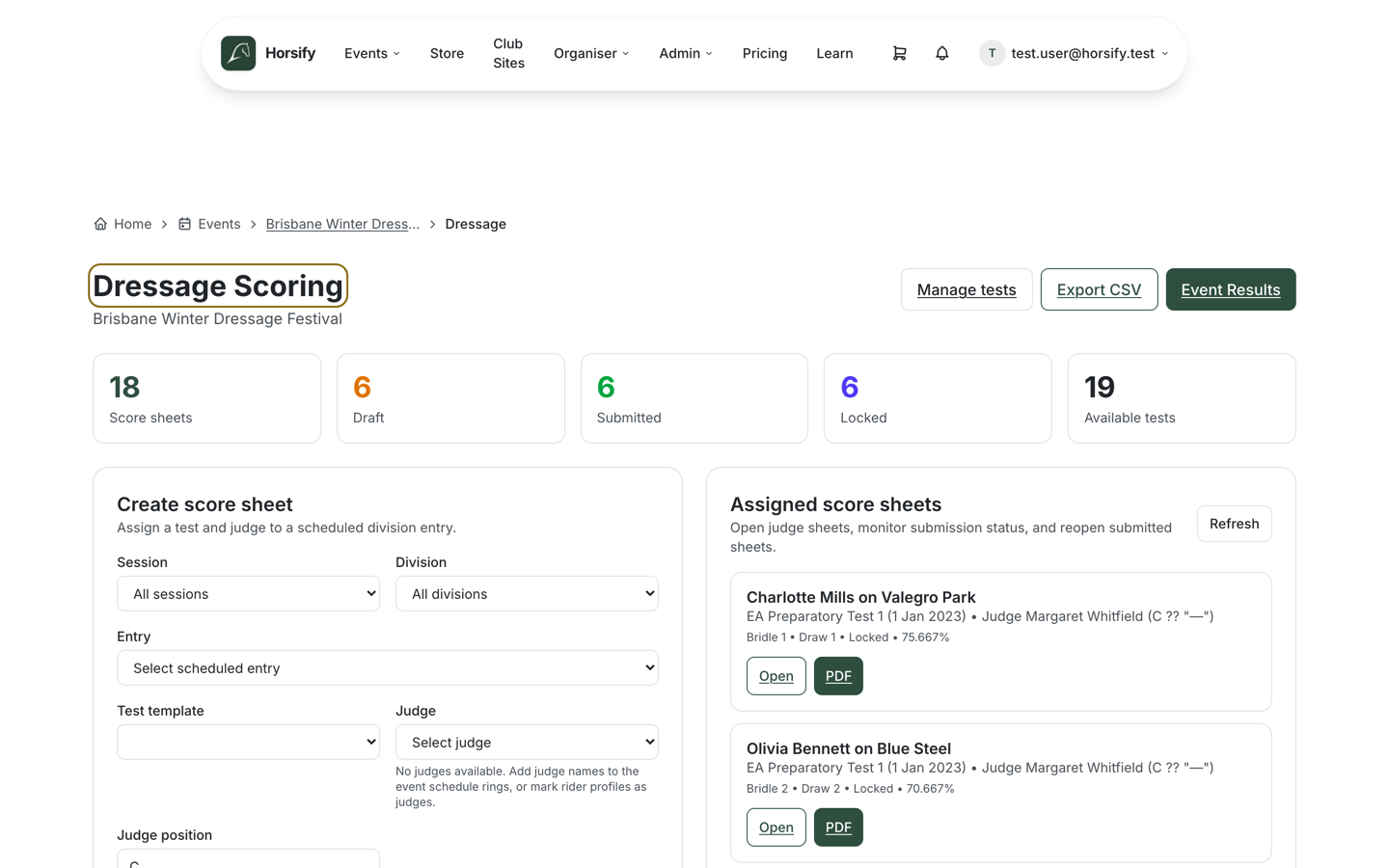Click the Events breadcrumb calendar icon
The width and height of the screenshot is (1389, 868).
184,224
